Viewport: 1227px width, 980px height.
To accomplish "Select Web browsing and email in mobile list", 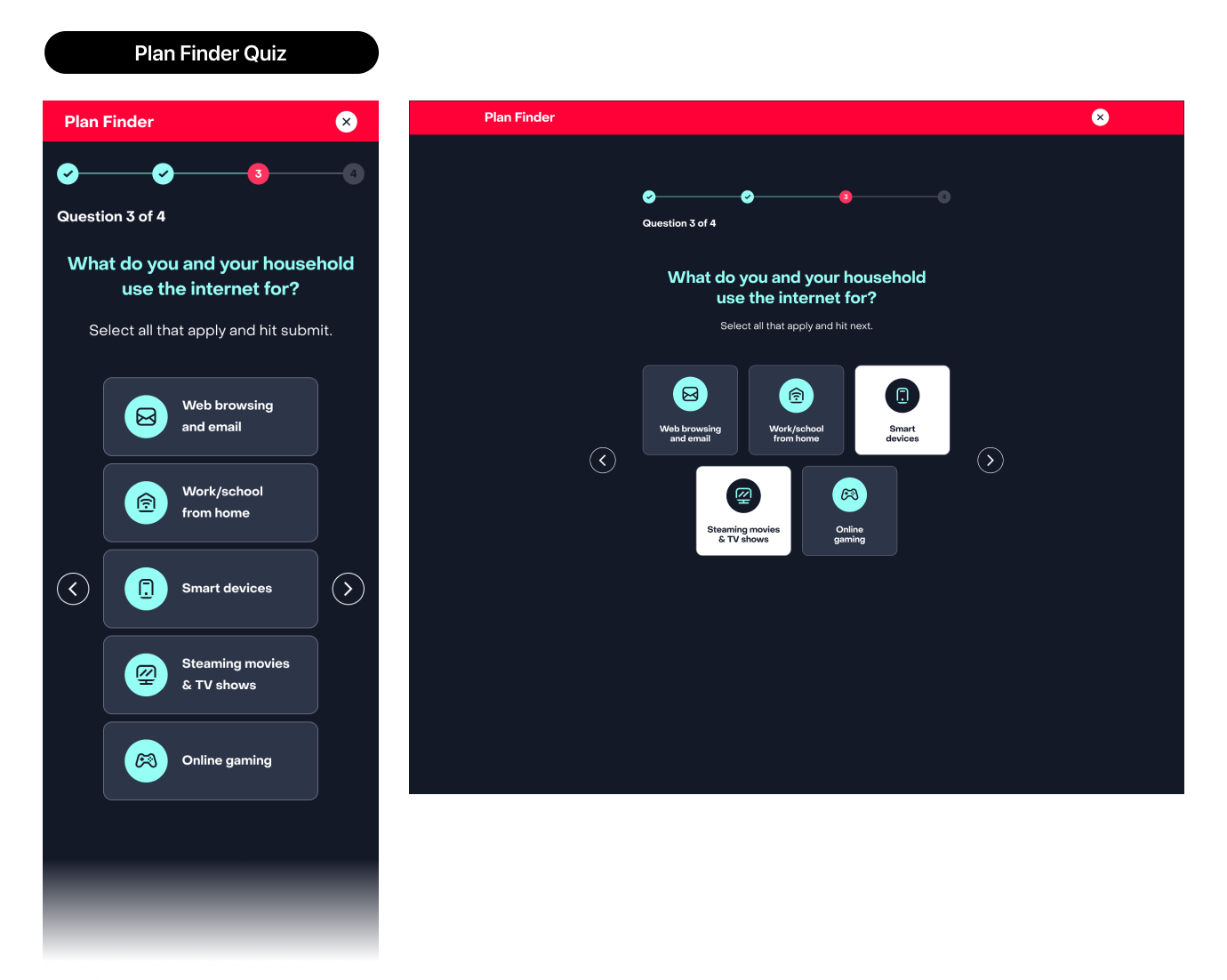I will [x=211, y=416].
